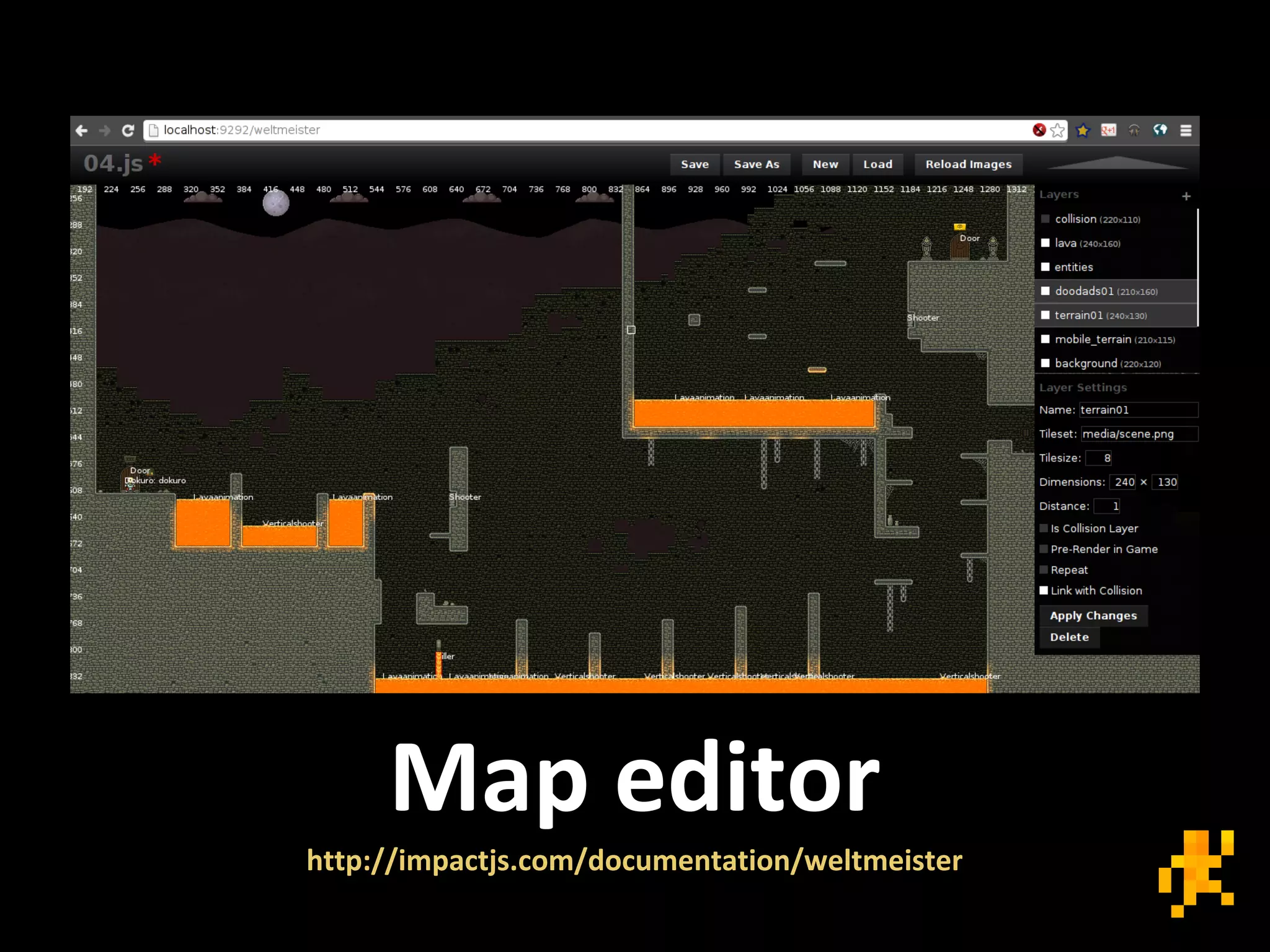Click the Tileset input field
This screenshot has height=952, width=1270.
click(x=1140, y=434)
